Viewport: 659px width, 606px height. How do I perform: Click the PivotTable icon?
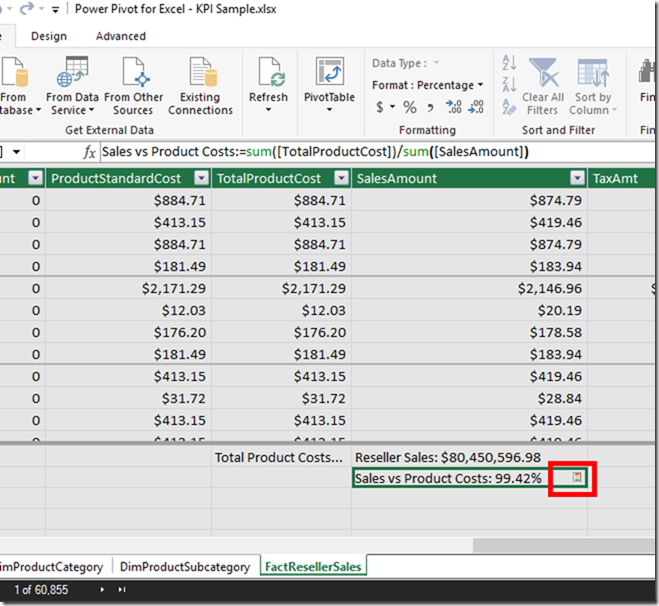pyautogui.click(x=330, y=71)
